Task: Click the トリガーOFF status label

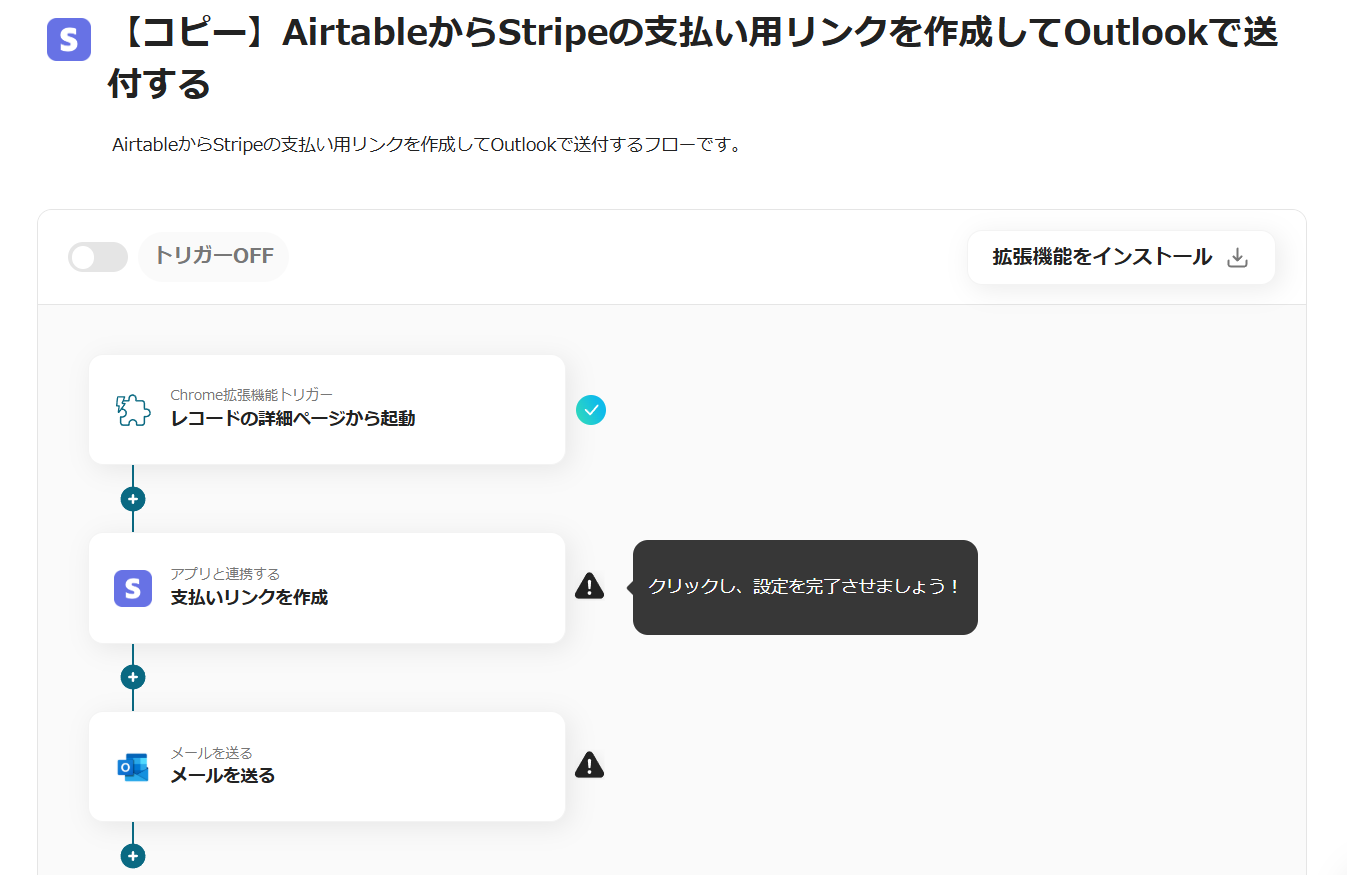Action: tap(213, 256)
